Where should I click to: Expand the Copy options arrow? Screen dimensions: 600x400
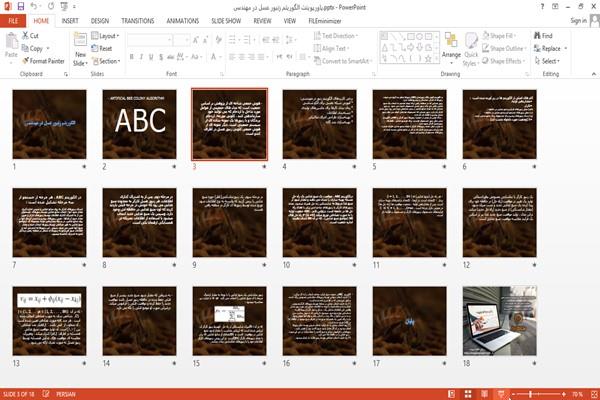[48, 48]
